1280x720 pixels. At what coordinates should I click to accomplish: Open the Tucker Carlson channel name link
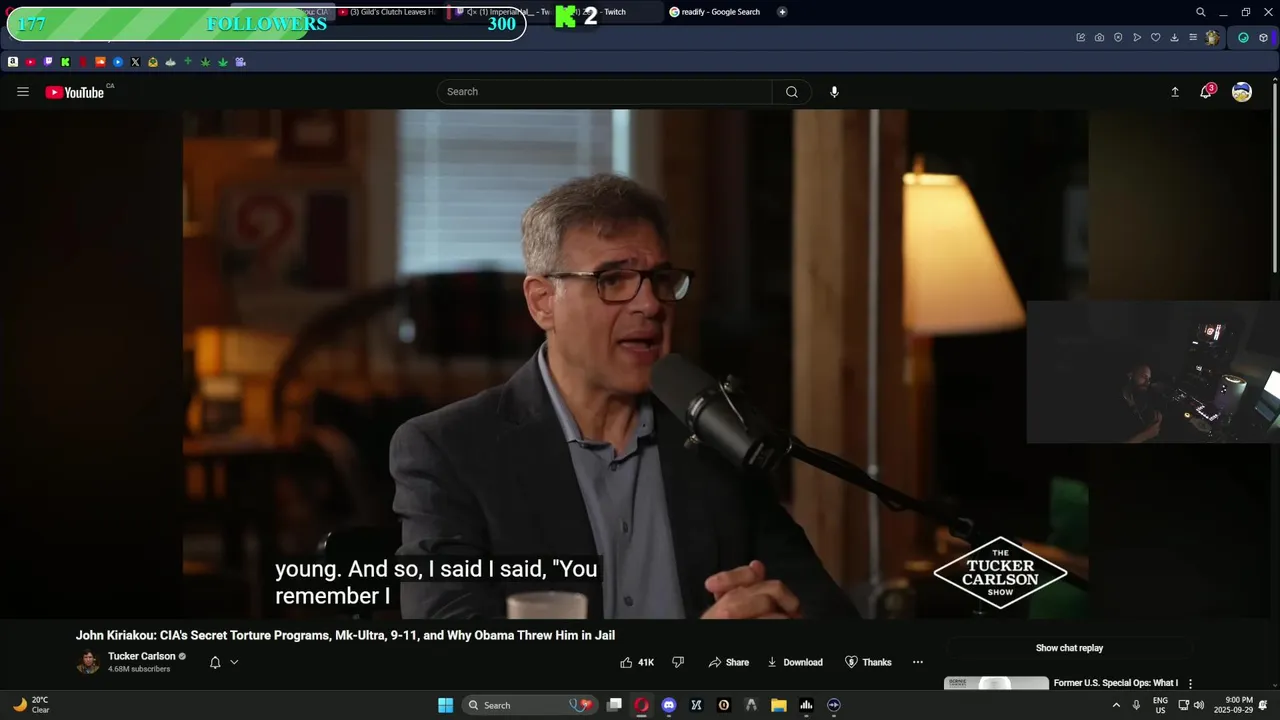click(141, 656)
